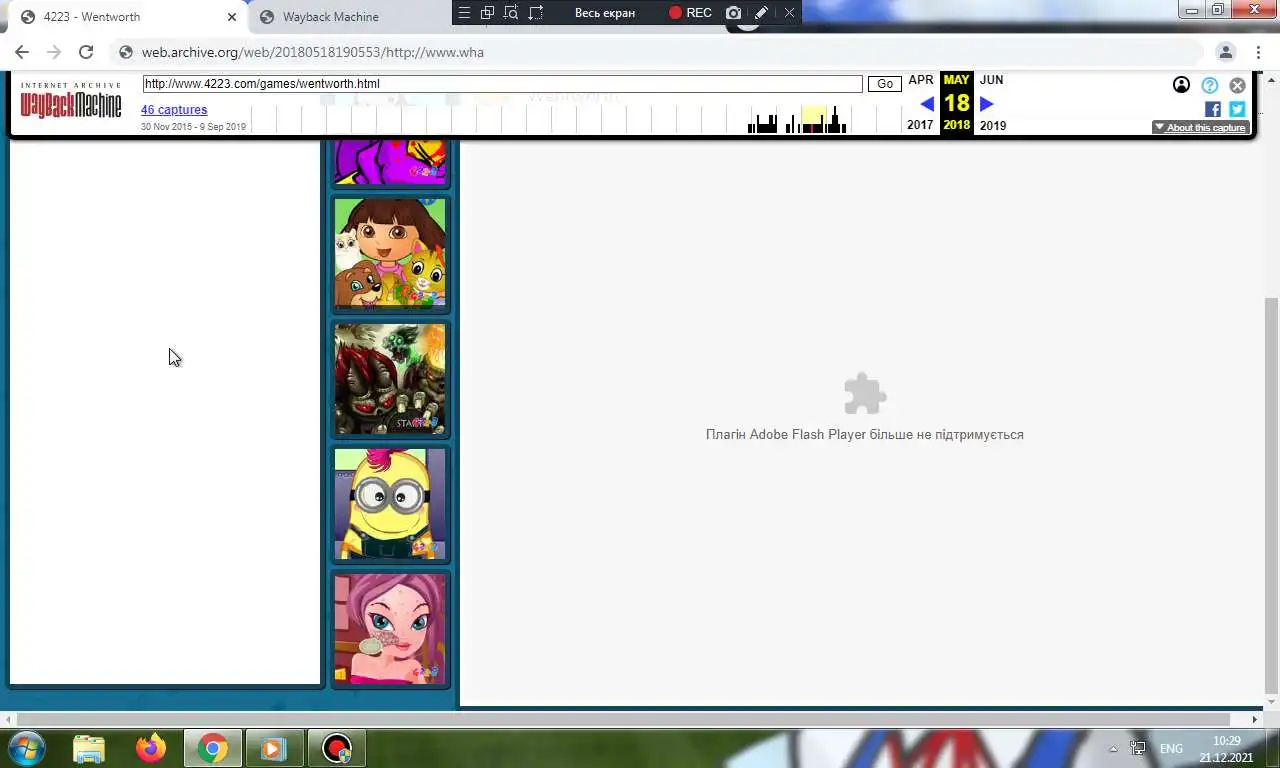Open the Minion game thumbnail
Image resolution: width=1280 pixels, height=768 pixels.
point(390,503)
